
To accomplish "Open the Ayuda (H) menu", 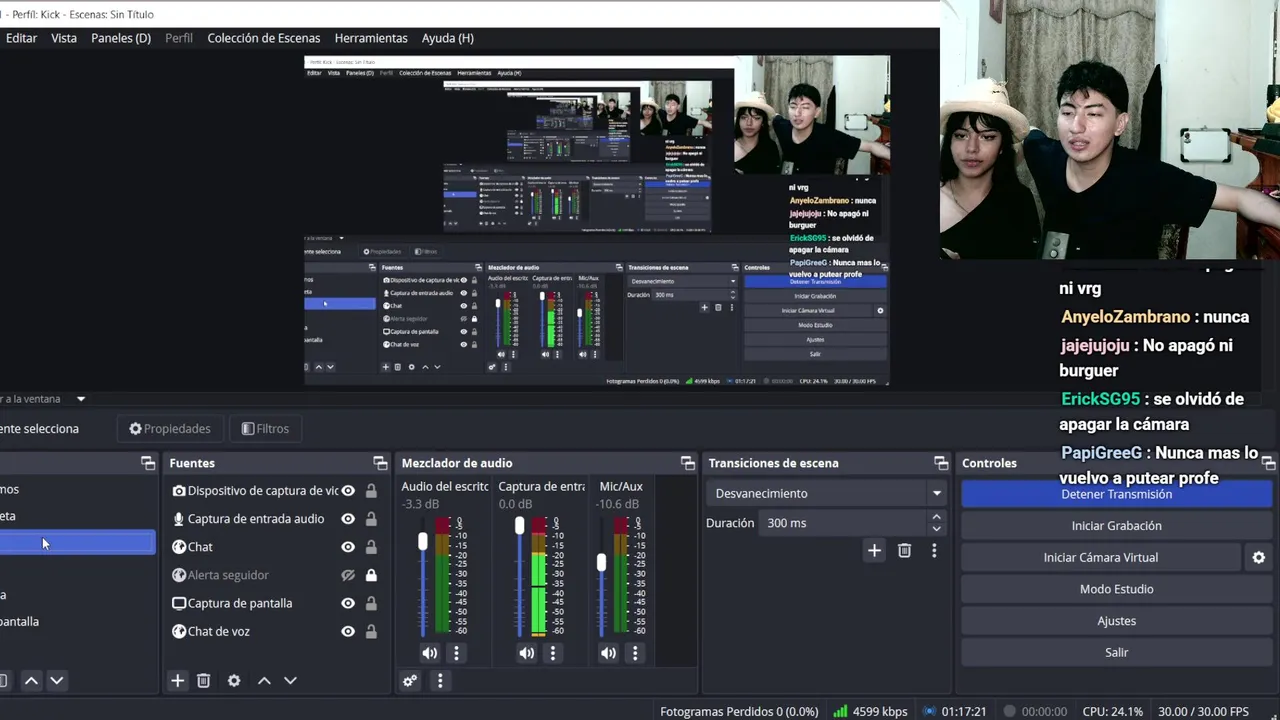I will [x=447, y=38].
